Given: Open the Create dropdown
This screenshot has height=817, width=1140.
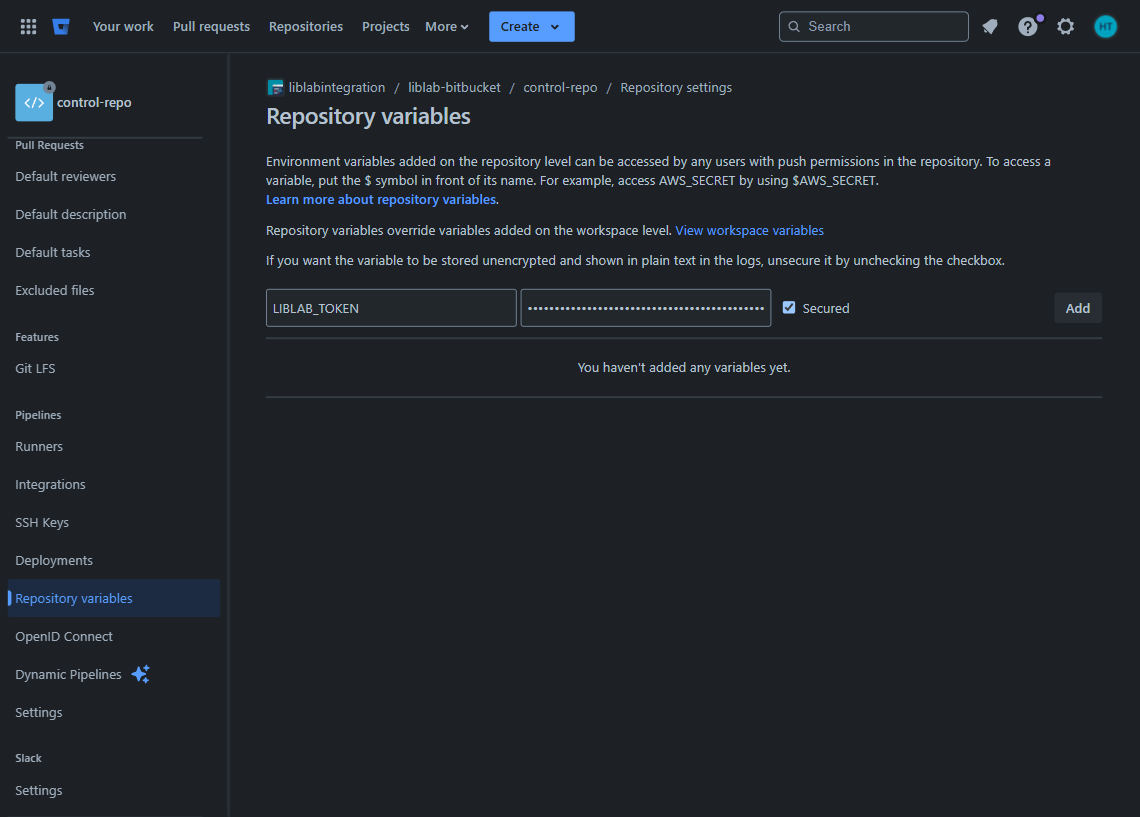Looking at the screenshot, I should point(531,26).
